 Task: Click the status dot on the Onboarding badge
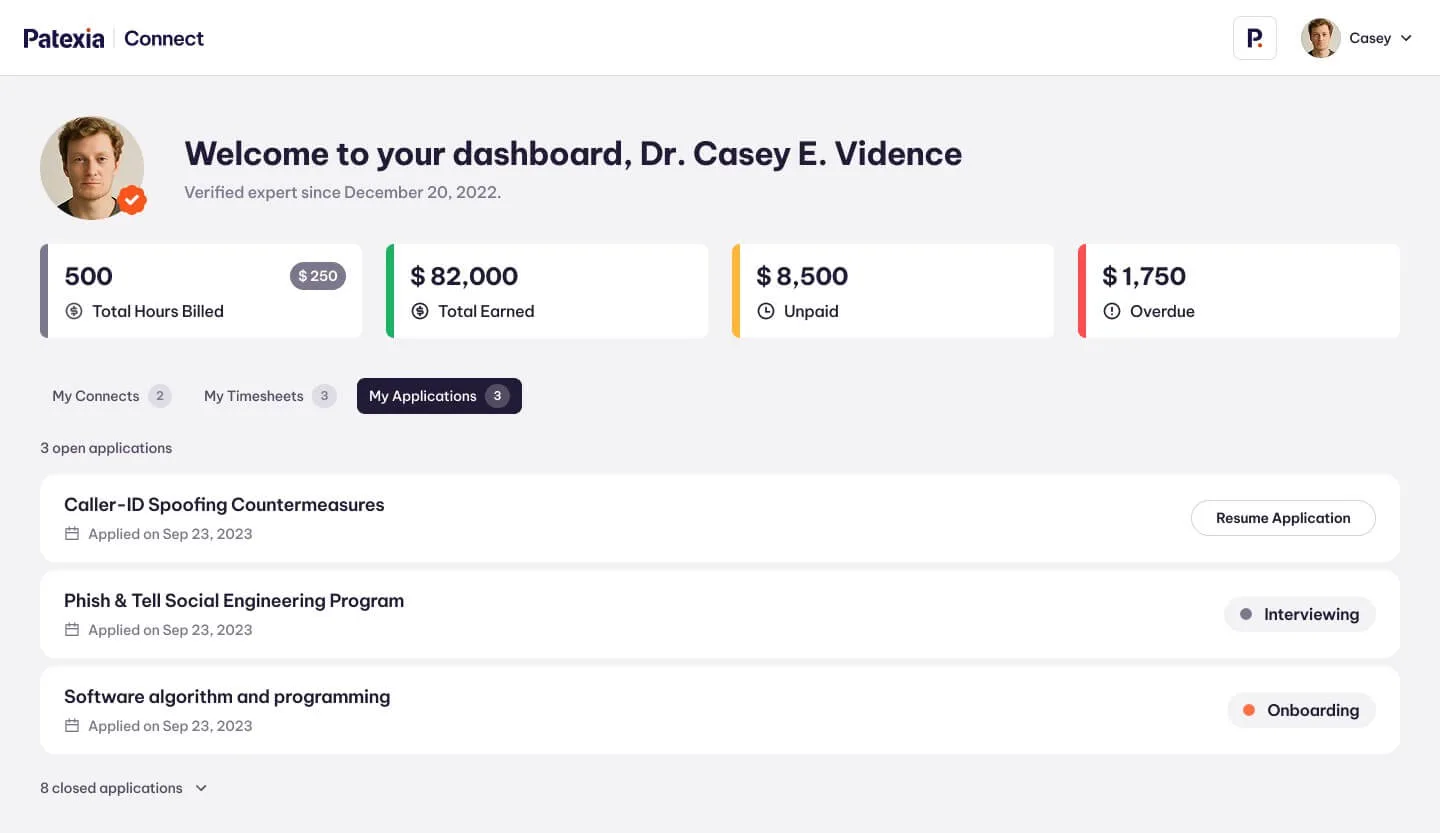[x=1247, y=710]
